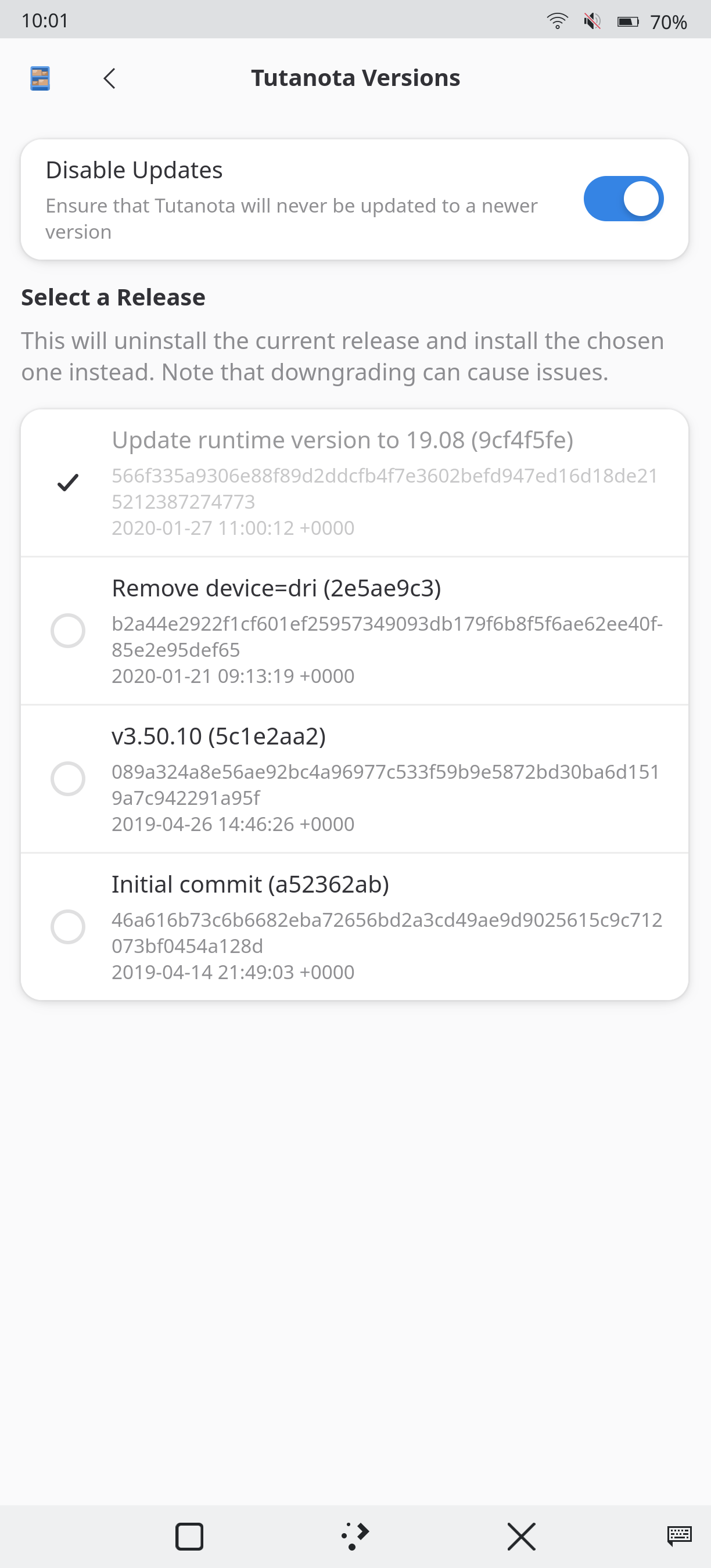Screen dimensions: 711x1568
Task: Select the Initial commit release radio
Action: [67, 926]
